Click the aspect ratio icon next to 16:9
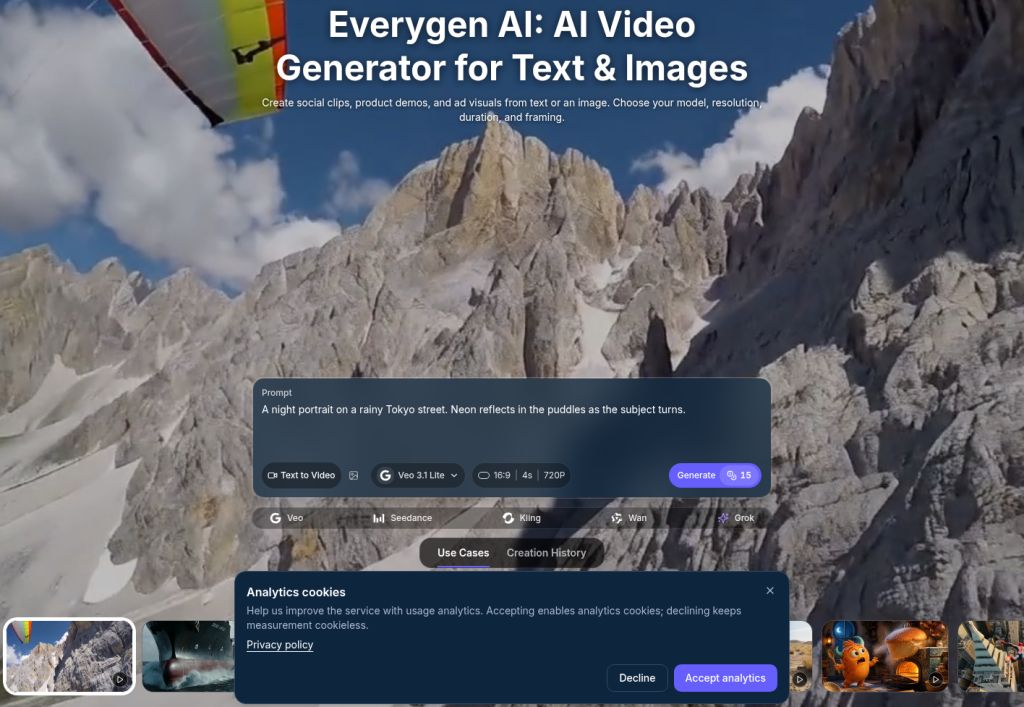This screenshot has width=1024, height=707. (483, 475)
